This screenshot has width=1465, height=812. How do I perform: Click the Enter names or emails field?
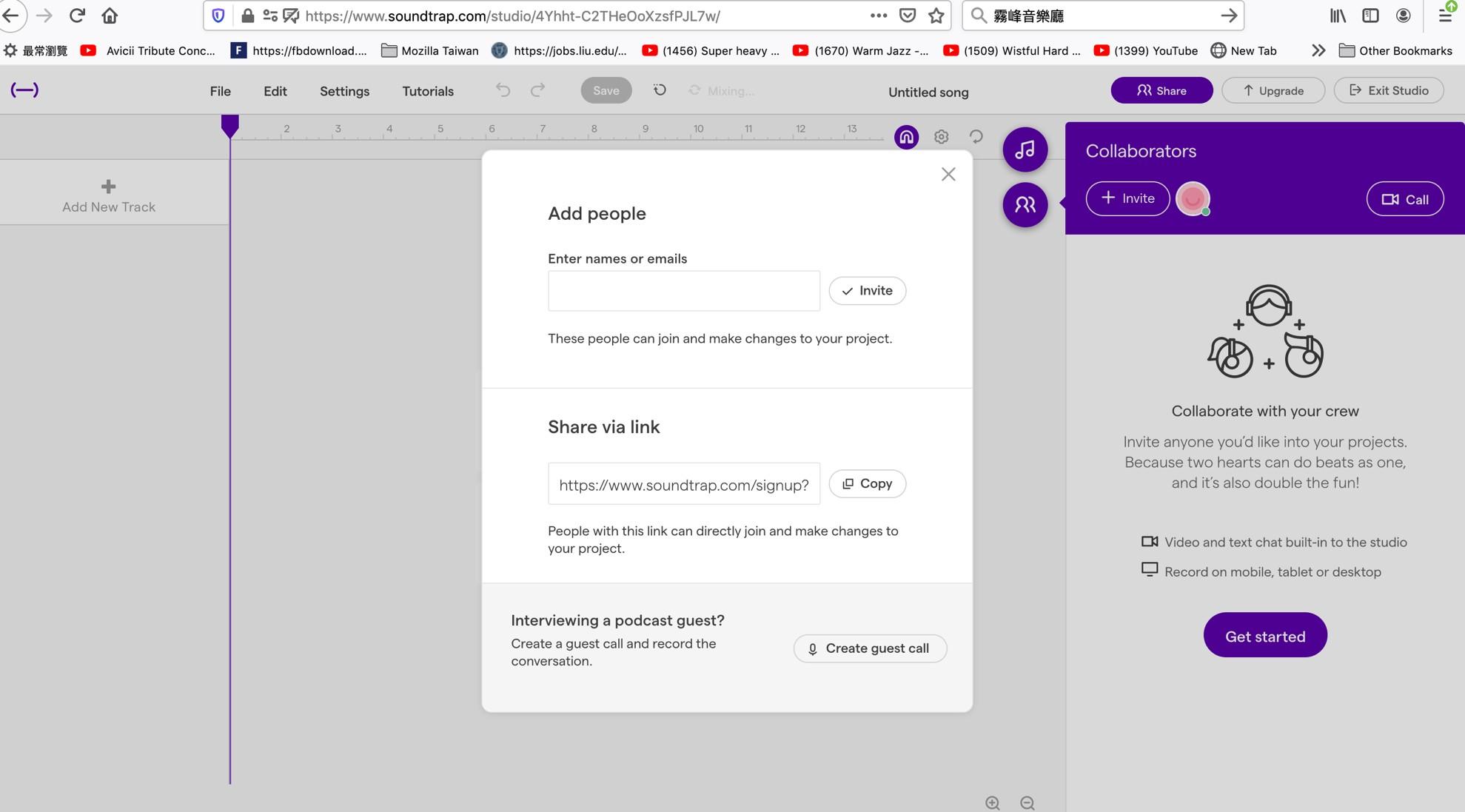click(x=683, y=291)
